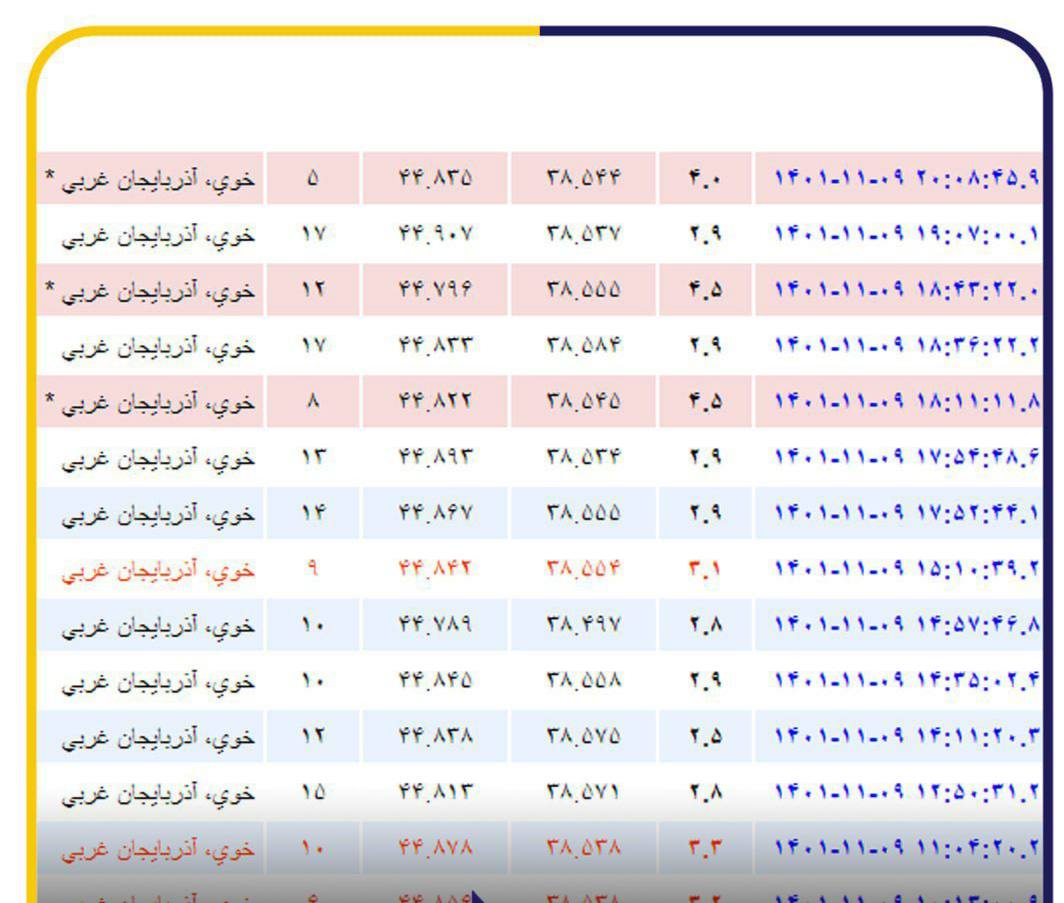Click the red latitude value '۳۸.۵۵۴'
The image size is (1064, 903).
click(x=584, y=569)
